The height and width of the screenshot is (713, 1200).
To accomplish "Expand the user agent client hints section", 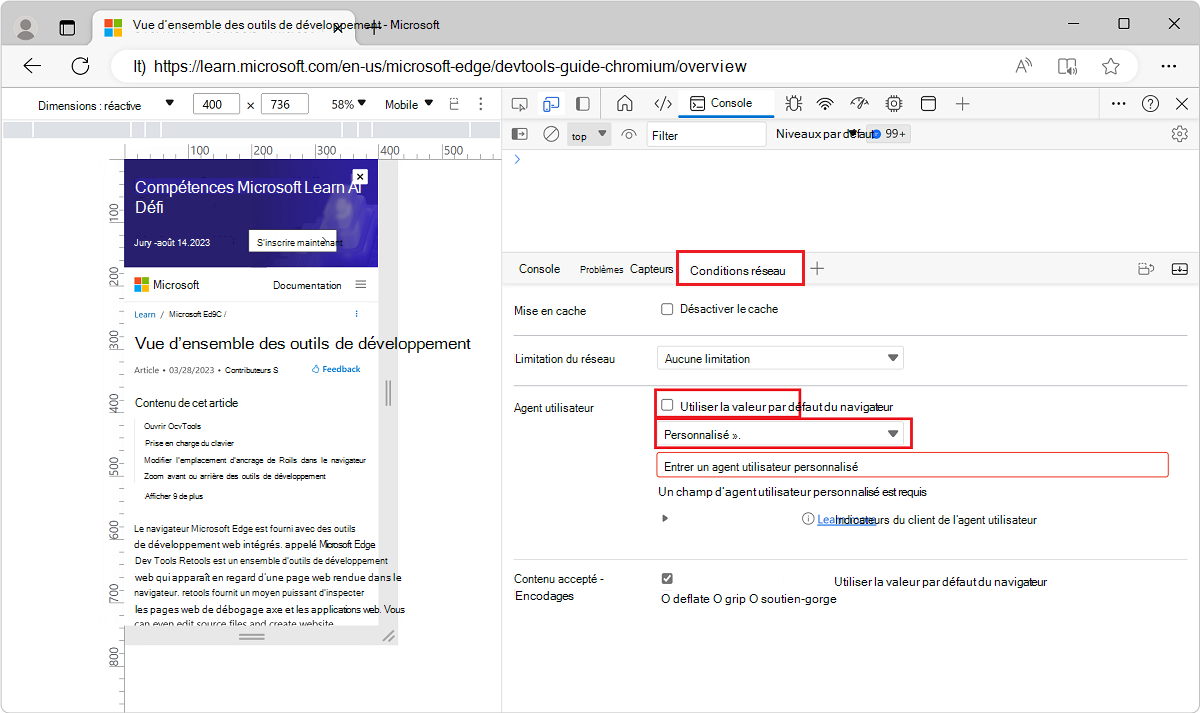I will pyautogui.click(x=665, y=518).
